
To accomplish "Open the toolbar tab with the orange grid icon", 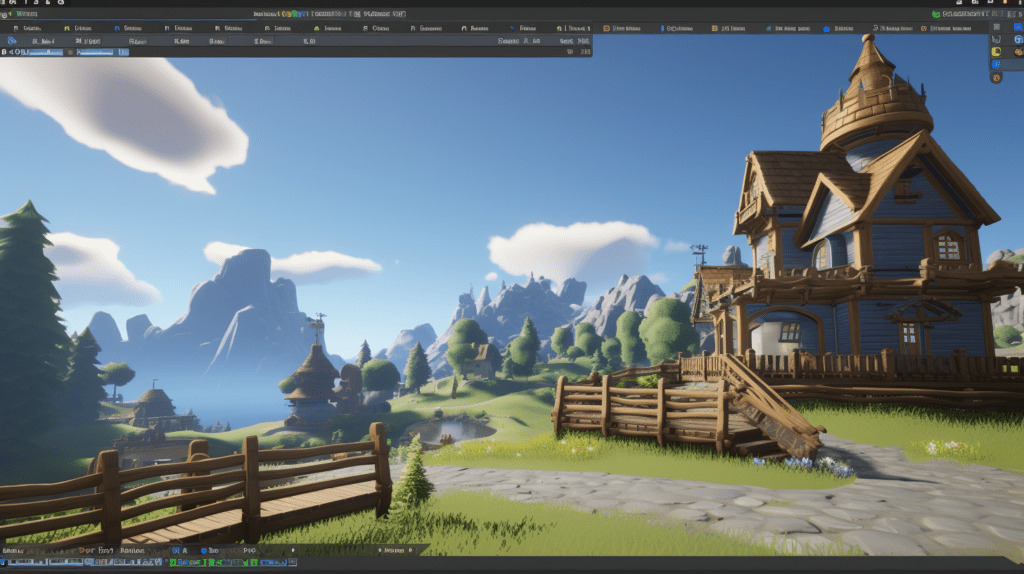I will [729, 28].
